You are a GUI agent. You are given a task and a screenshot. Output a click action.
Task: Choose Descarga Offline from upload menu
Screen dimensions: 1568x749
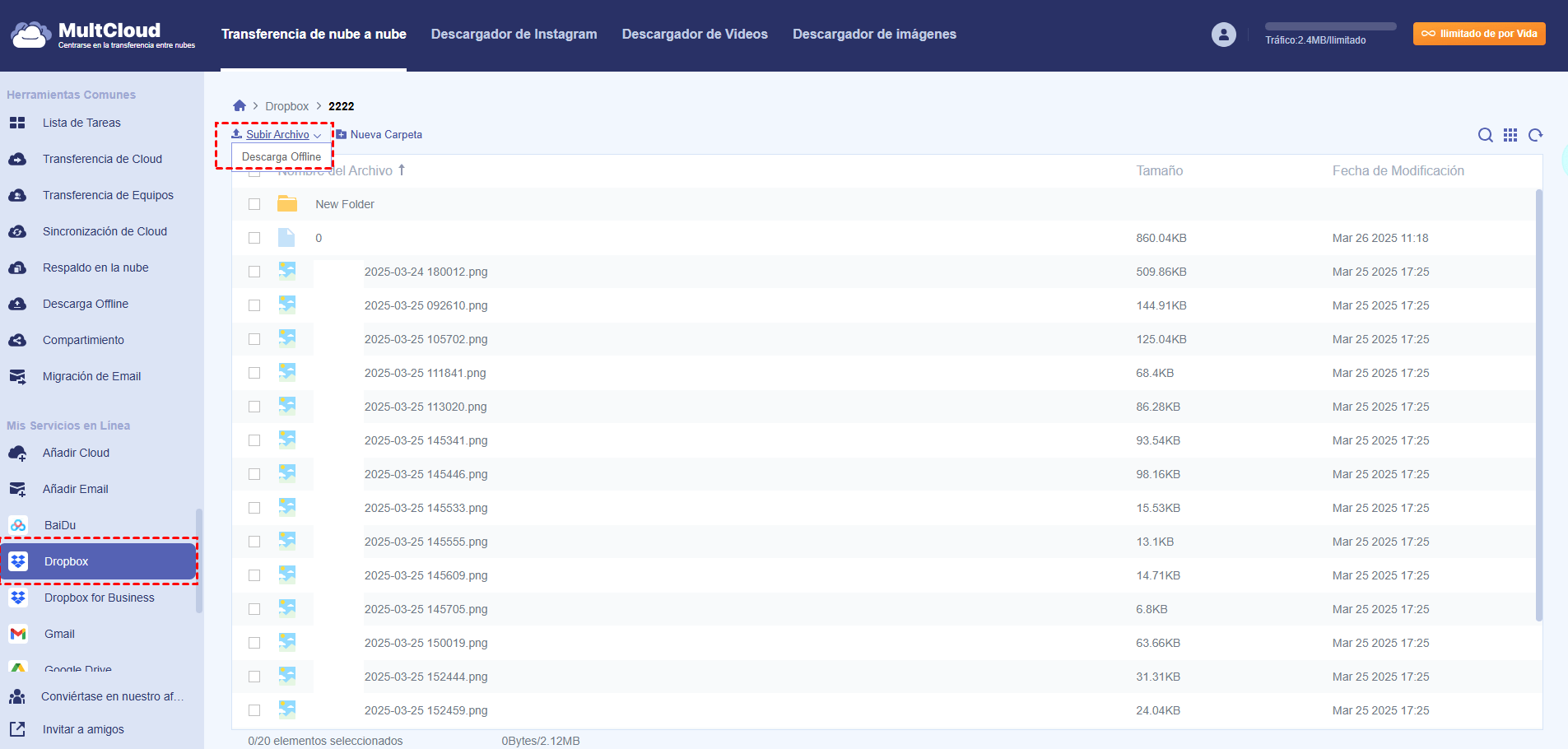pos(281,156)
